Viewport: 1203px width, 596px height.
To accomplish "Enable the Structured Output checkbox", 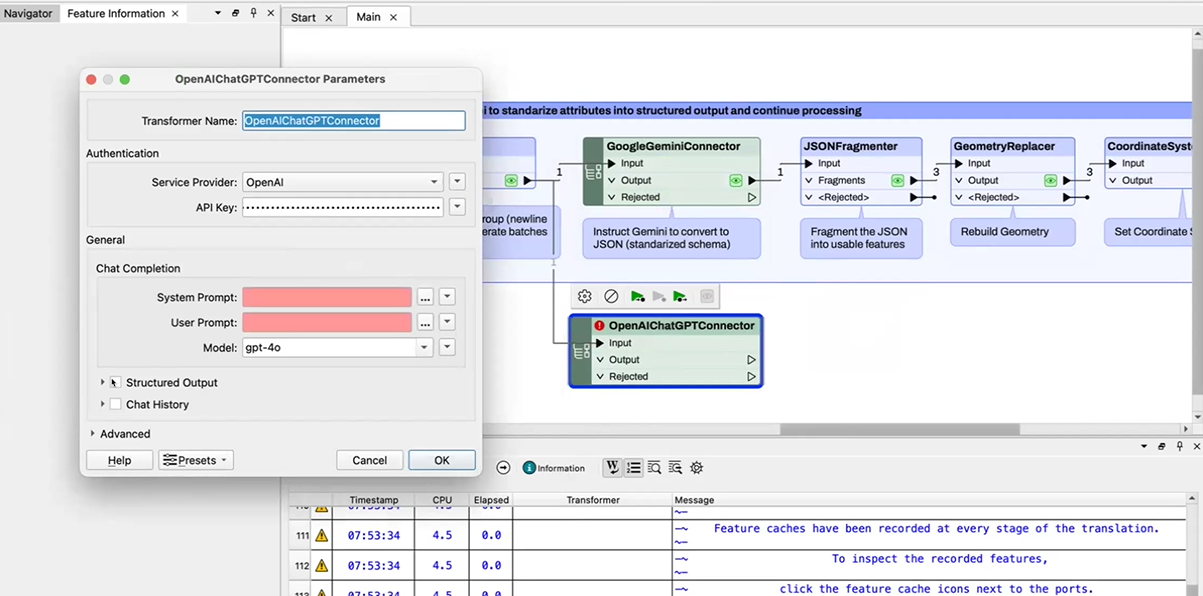I will [x=116, y=383].
